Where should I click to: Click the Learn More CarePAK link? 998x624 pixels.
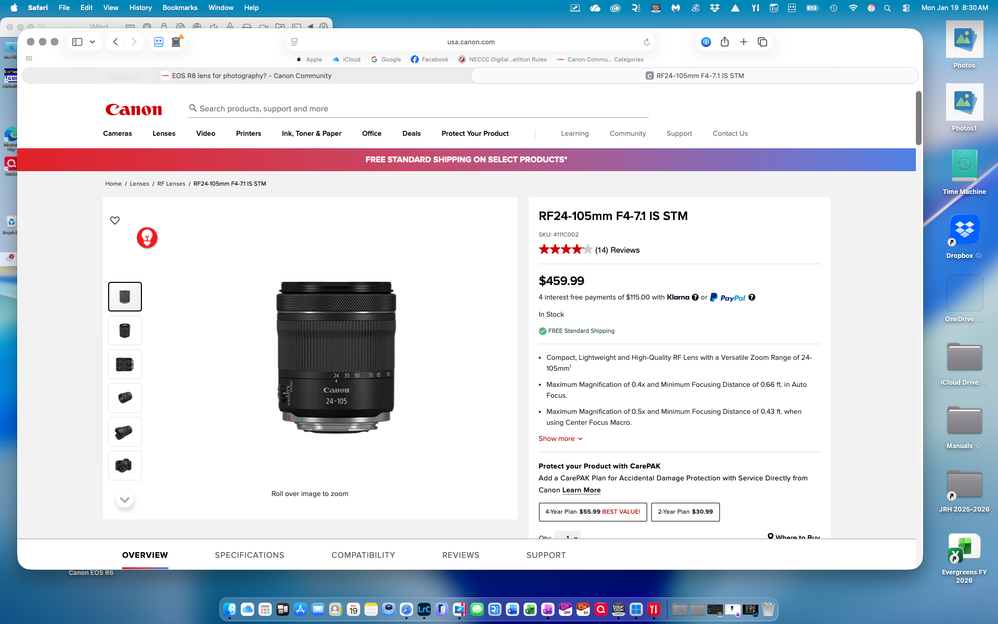[581, 490]
